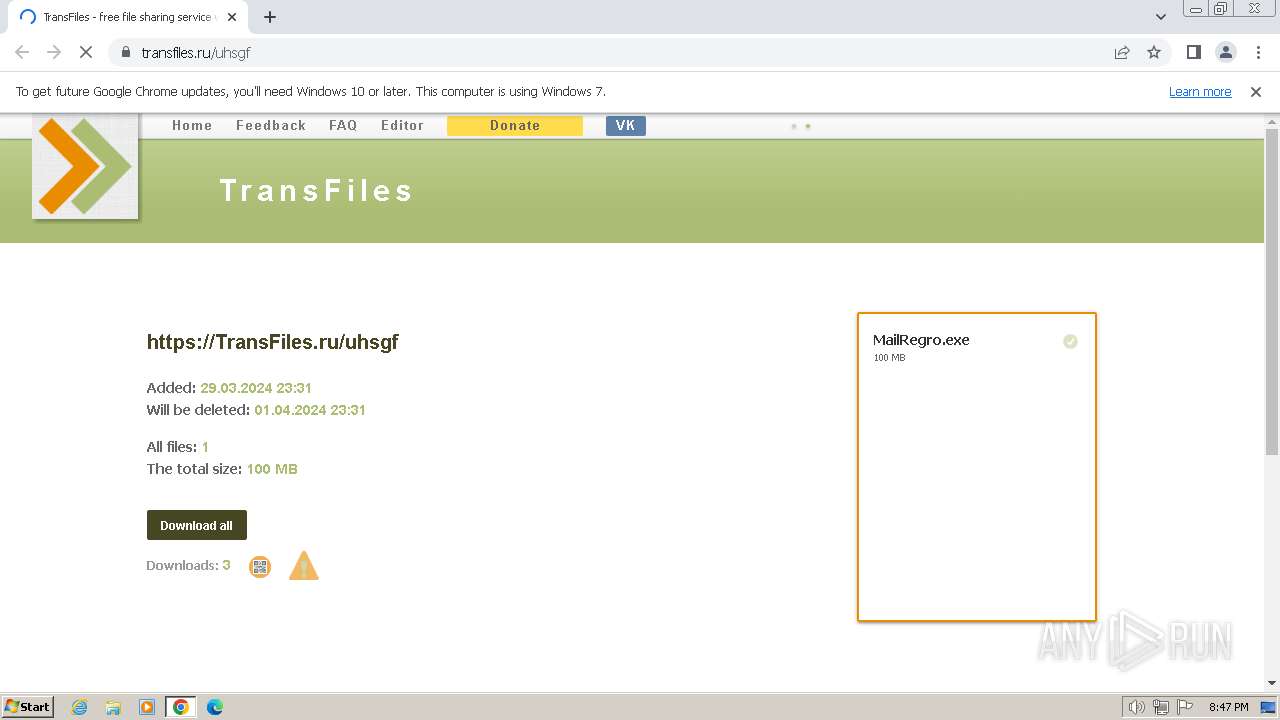Open the Editor menu item
Screen dimensions: 1280x720
pos(402,126)
